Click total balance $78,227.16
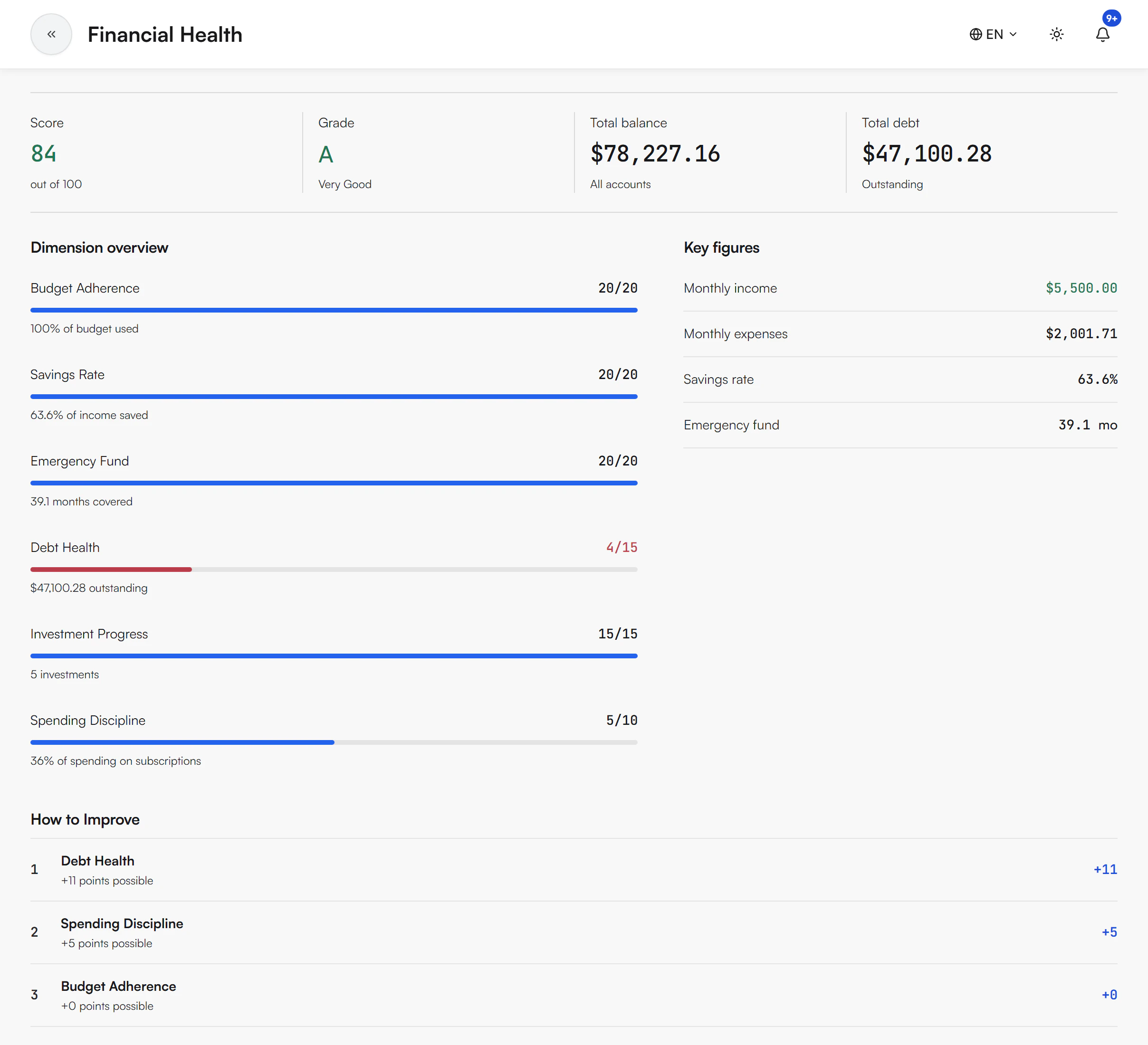1148x1045 pixels. pos(655,154)
